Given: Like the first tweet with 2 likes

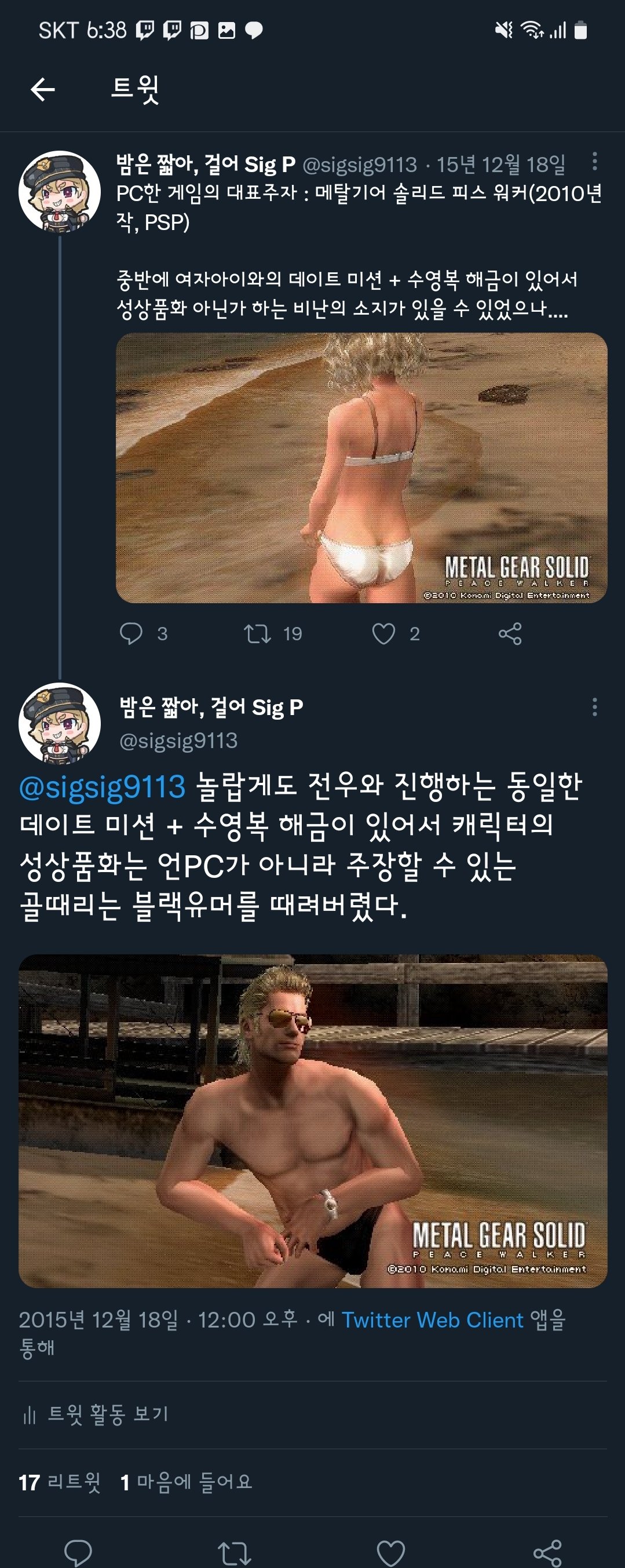Looking at the screenshot, I should (383, 634).
